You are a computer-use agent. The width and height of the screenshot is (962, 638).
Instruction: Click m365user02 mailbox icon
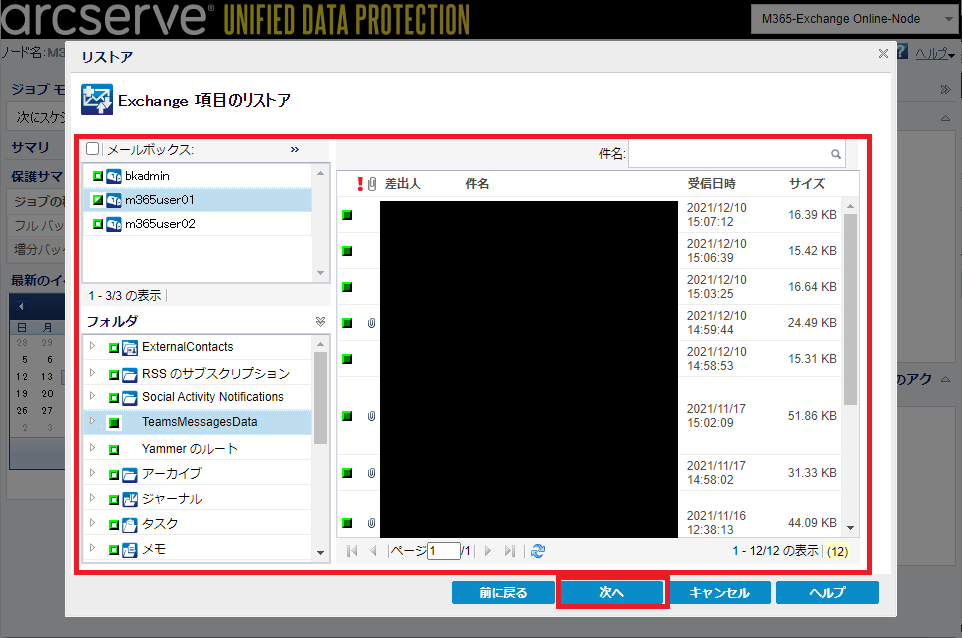[x=114, y=225]
